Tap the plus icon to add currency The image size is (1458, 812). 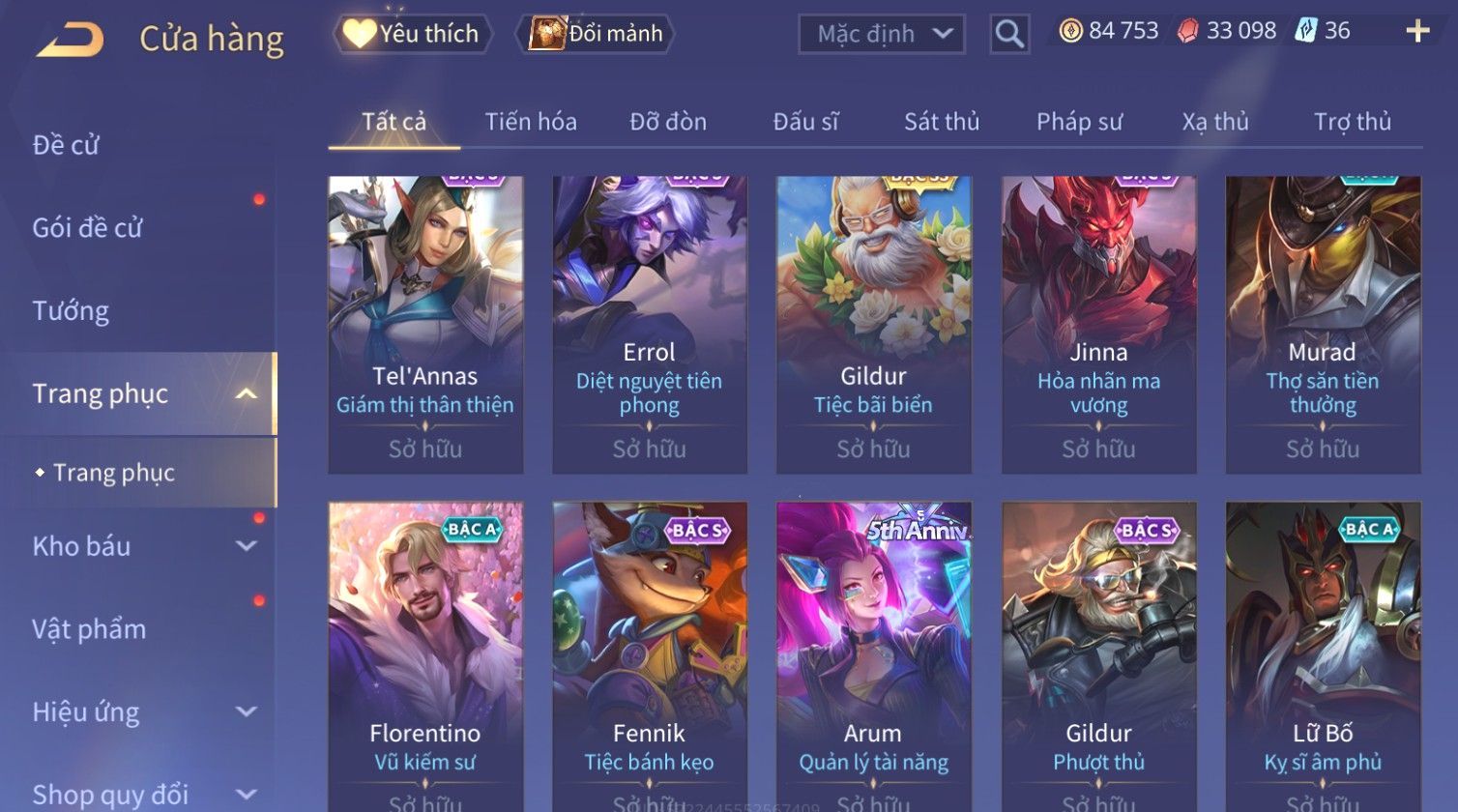[1417, 31]
